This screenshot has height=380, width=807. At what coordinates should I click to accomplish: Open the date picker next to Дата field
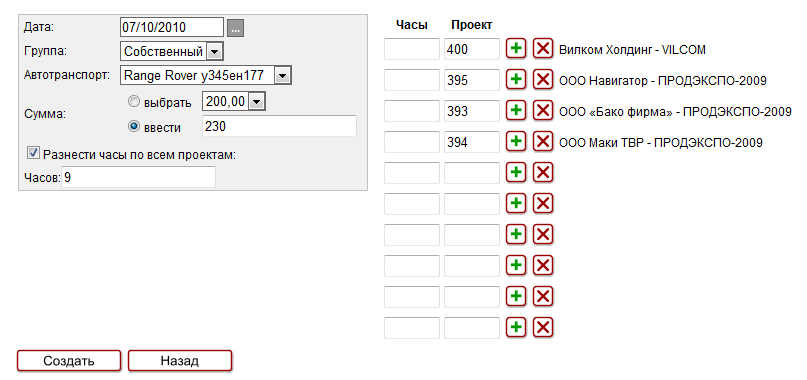[x=235, y=28]
